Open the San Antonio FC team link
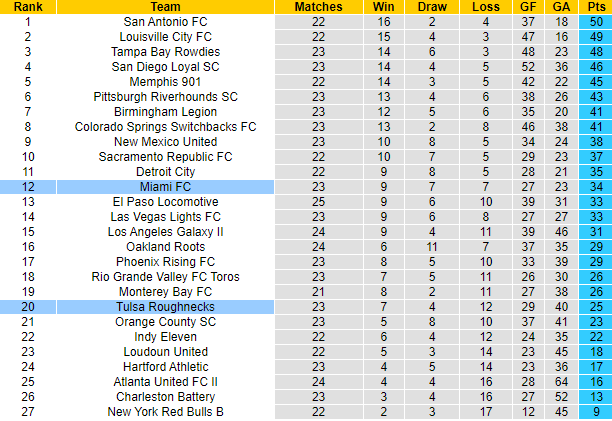 click(165, 21)
